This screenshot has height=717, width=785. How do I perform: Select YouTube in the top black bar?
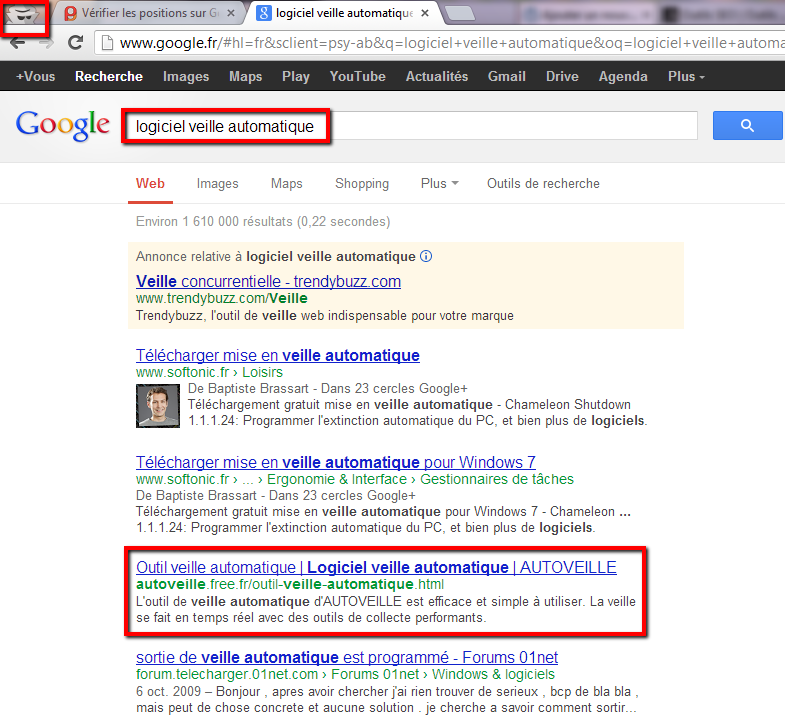[x=357, y=77]
